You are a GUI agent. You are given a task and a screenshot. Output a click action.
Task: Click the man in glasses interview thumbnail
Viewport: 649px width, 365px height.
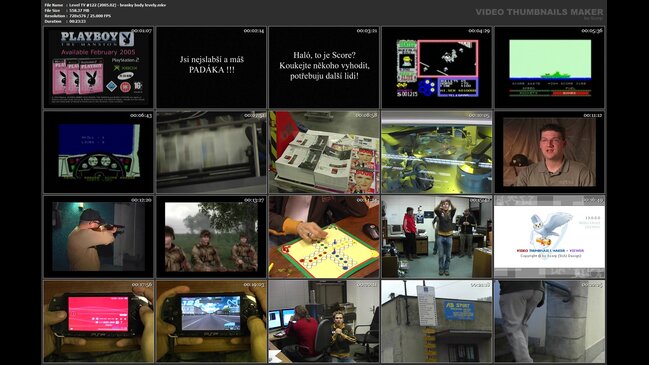[550, 152]
